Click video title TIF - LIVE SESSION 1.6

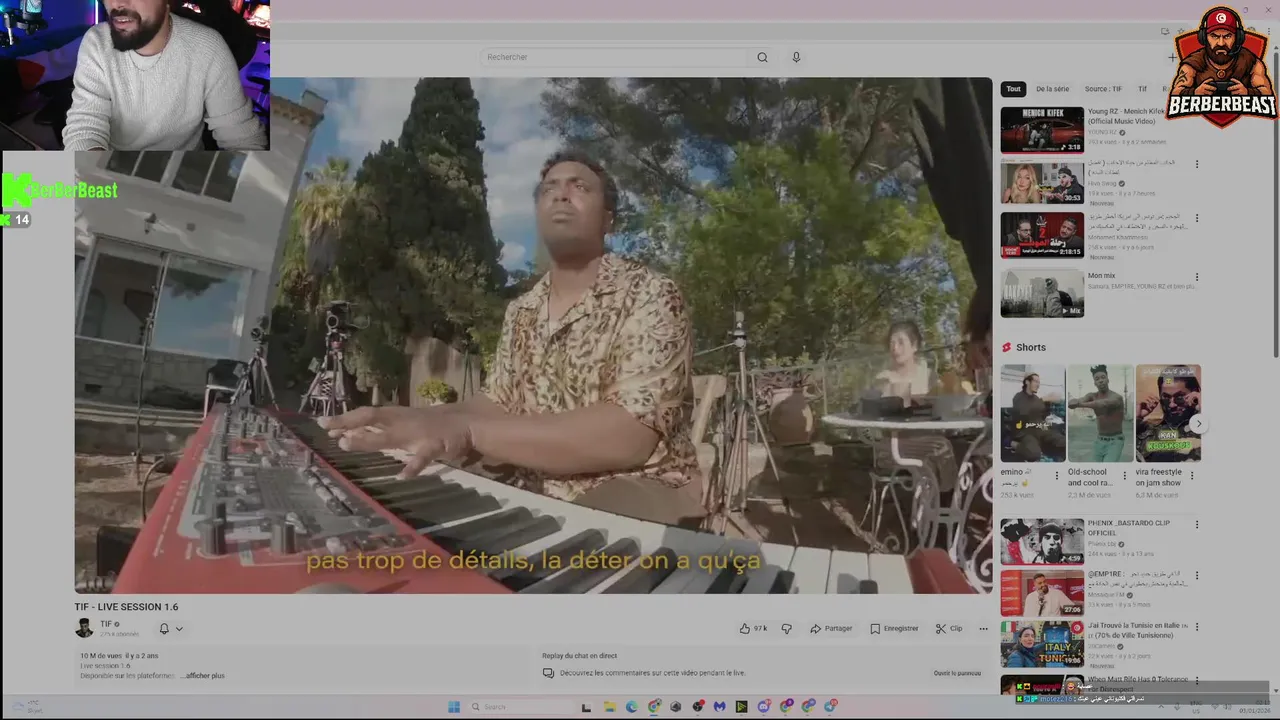(126, 607)
